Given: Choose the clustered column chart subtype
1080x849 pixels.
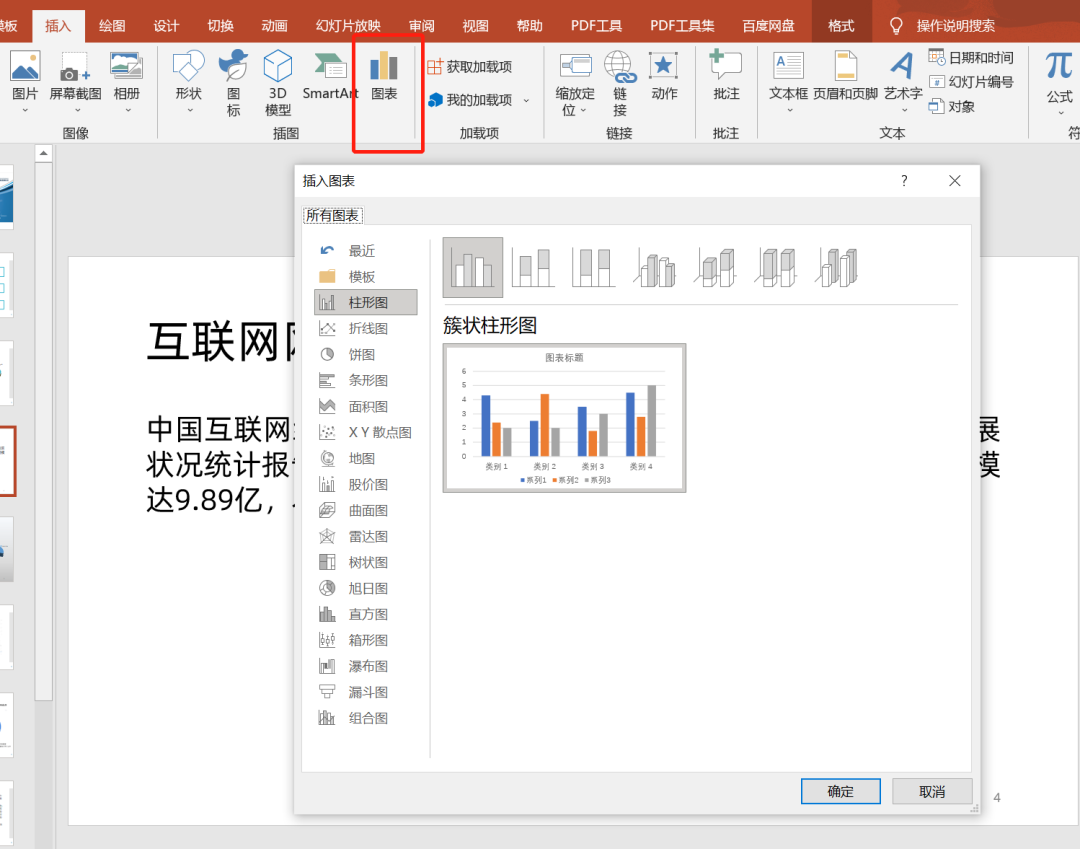Looking at the screenshot, I should click(472, 267).
